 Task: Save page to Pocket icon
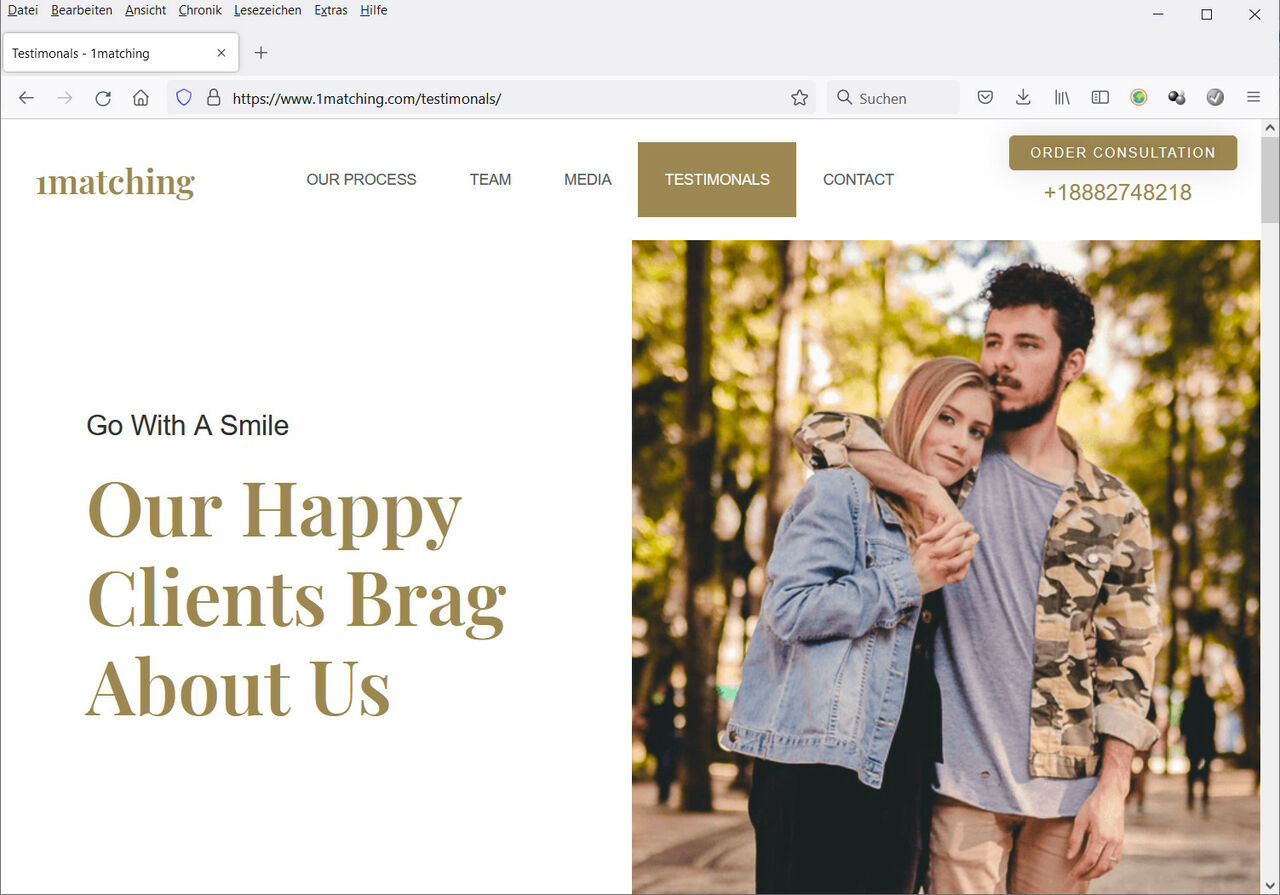coord(985,98)
